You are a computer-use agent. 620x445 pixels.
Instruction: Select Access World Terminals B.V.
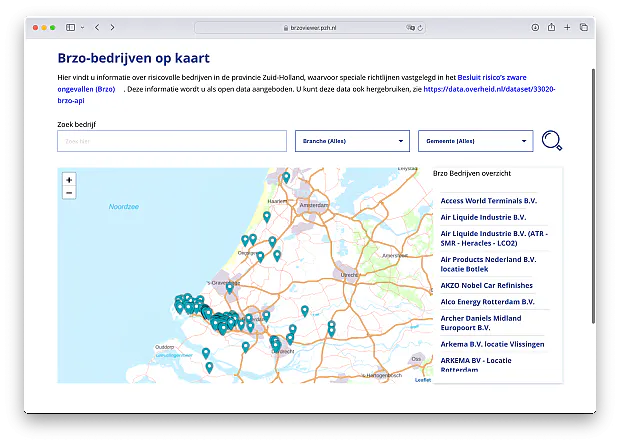point(488,201)
